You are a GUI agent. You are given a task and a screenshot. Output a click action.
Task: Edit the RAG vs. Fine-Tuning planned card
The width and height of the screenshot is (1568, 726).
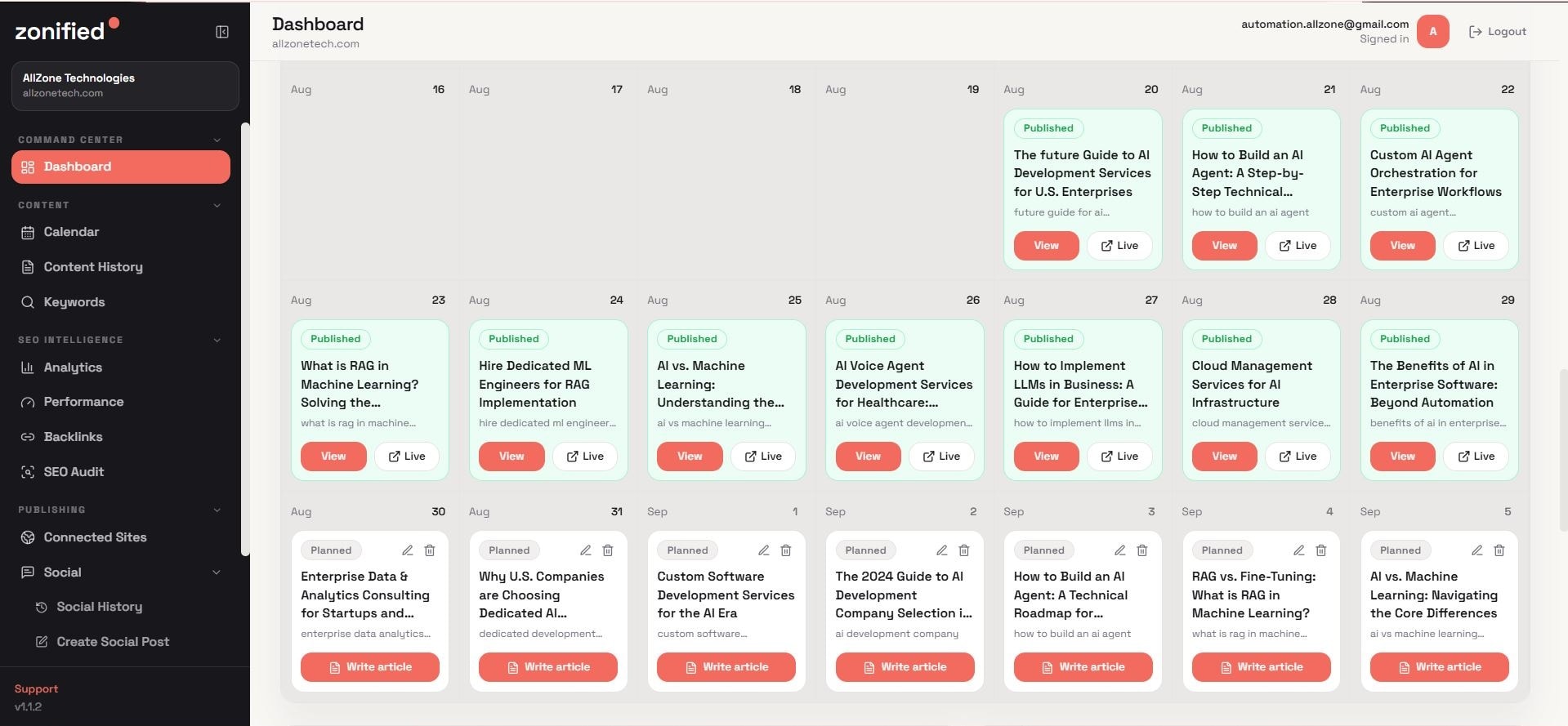1298,550
